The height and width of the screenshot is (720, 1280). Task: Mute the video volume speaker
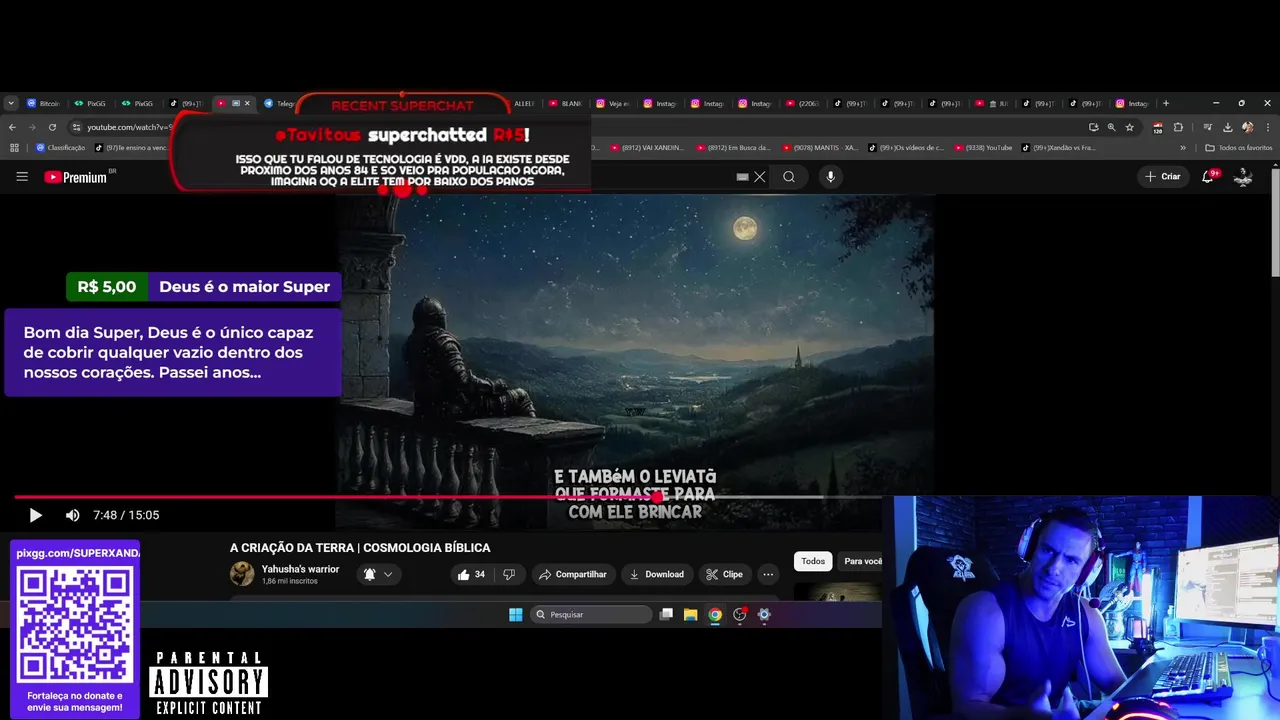(x=72, y=515)
